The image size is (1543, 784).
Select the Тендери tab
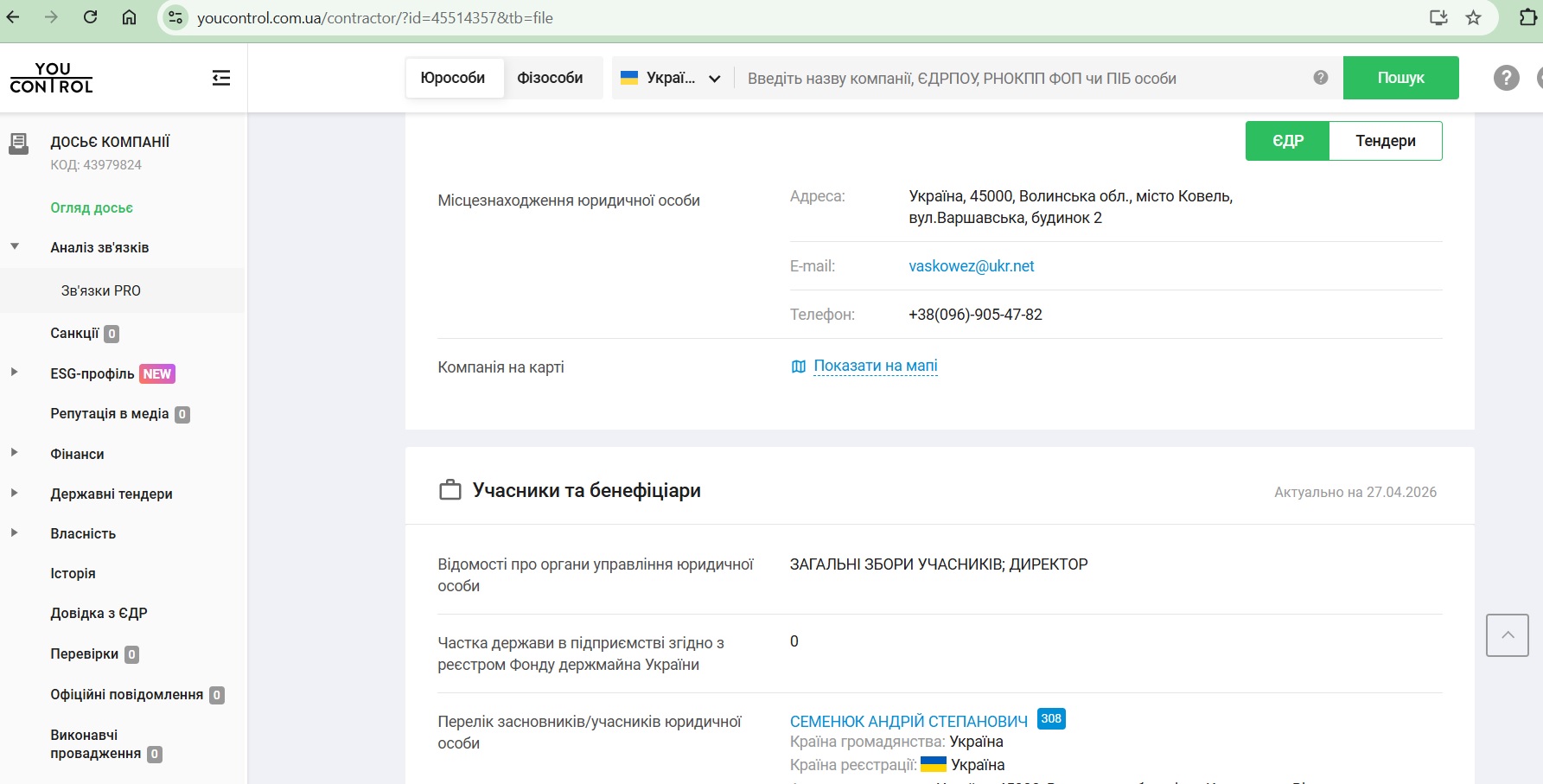click(1385, 141)
